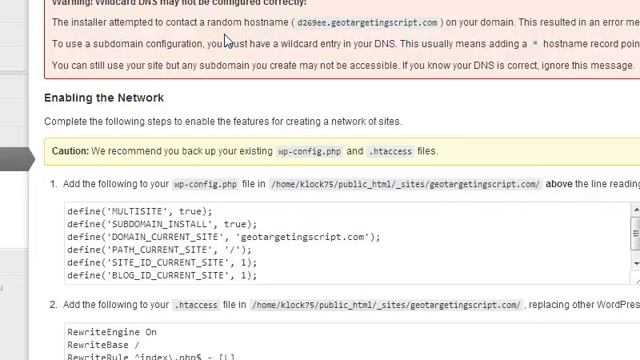Click the 'Caution:' label in the notice
The image size is (640, 360).
(x=70, y=151)
